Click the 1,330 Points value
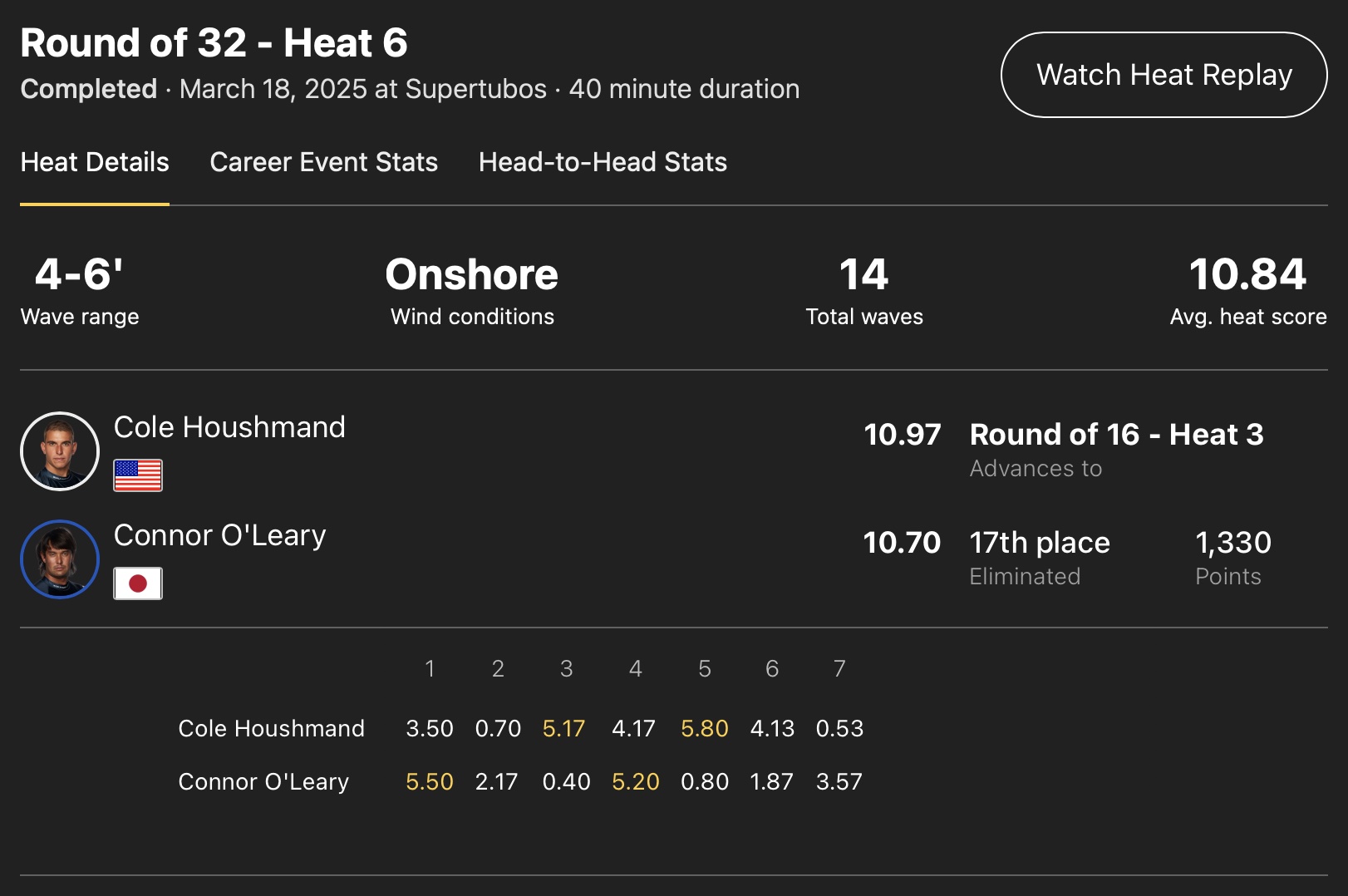The image size is (1348, 896). point(1232,543)
